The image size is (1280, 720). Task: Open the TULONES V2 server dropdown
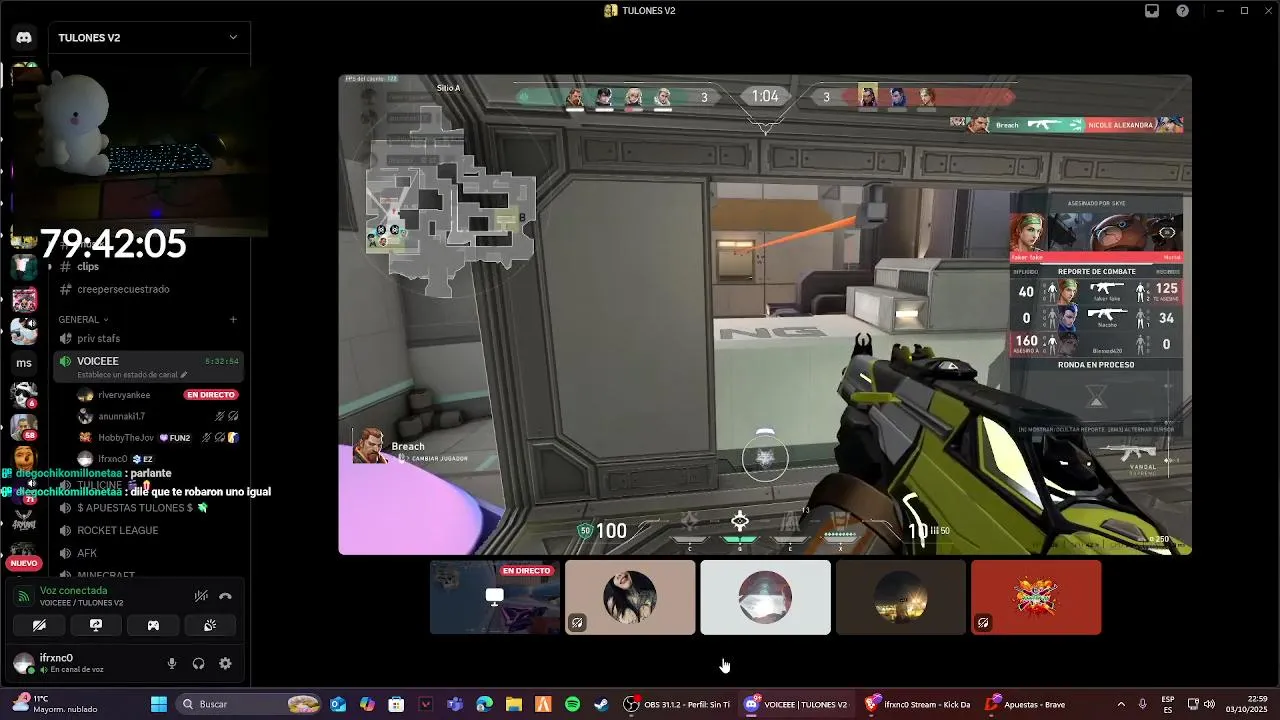150,38
